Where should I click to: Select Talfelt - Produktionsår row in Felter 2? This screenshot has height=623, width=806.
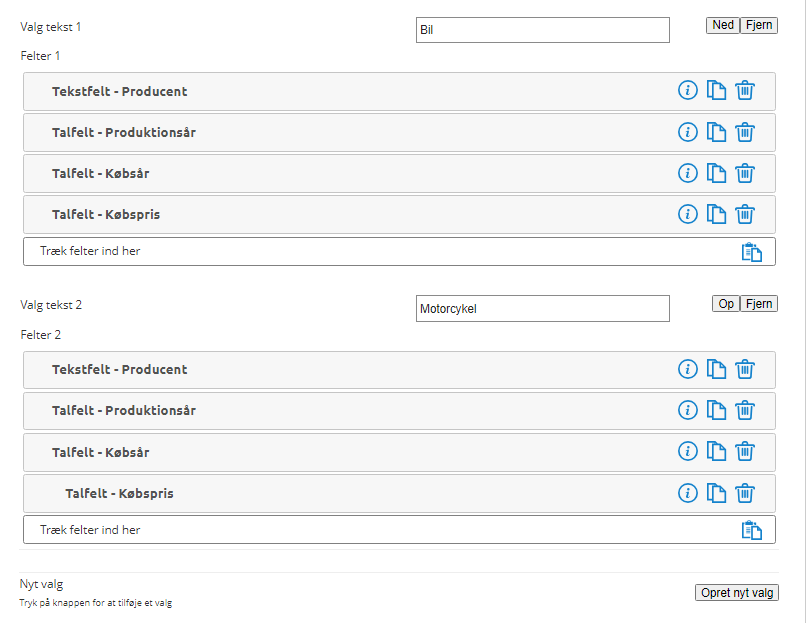coord(399,411)
